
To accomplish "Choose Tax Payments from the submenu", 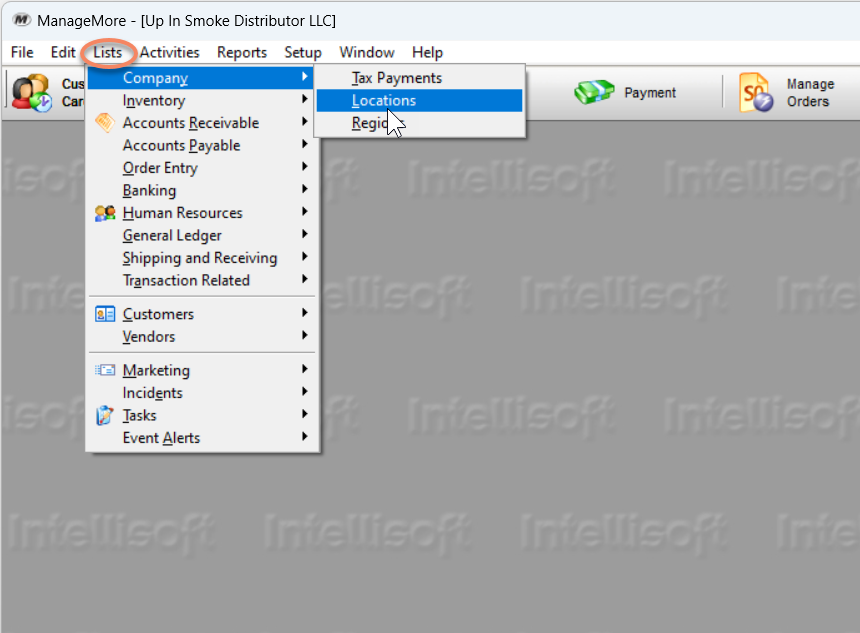I will pyautogui.click(x=396, y=78).
